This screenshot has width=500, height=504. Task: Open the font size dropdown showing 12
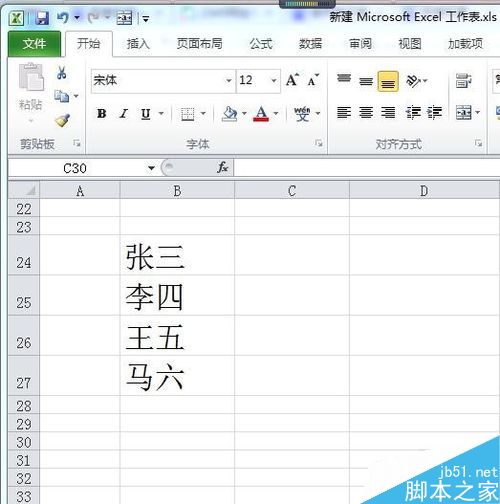coord(274,80)
